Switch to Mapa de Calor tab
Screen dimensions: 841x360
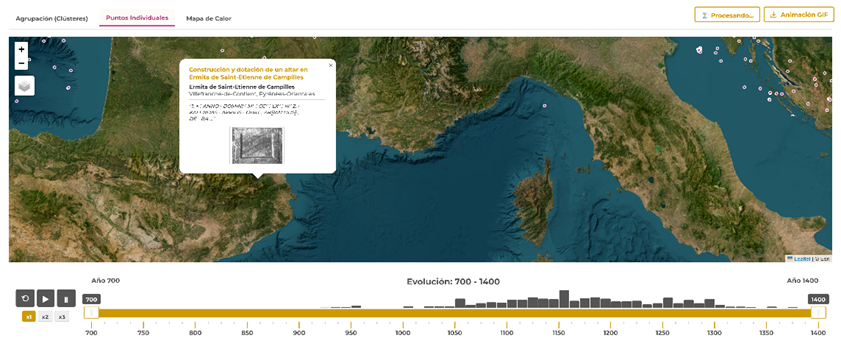tap(209, 18)
